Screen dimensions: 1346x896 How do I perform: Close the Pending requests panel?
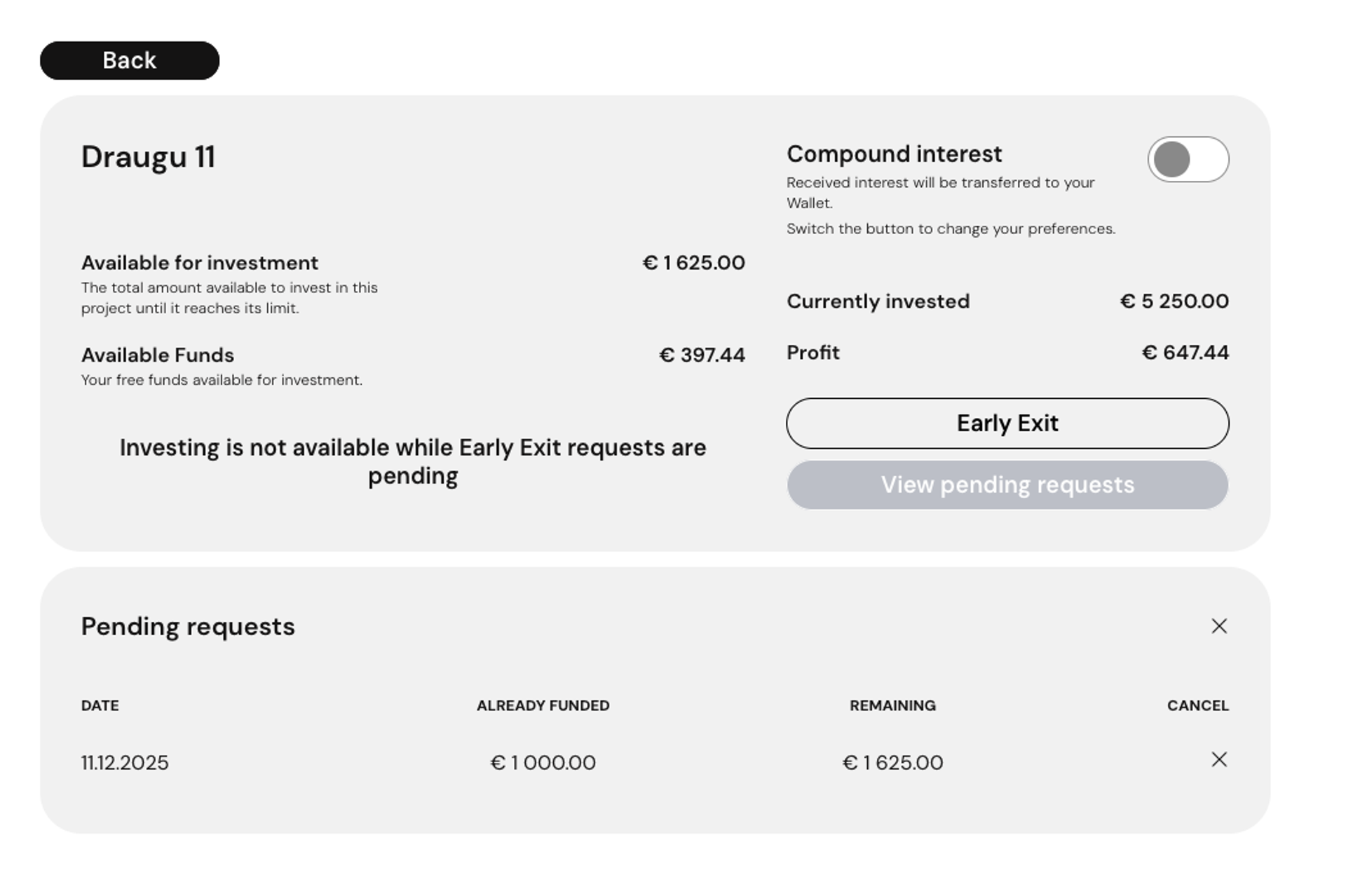click(x=1219, y=626)
